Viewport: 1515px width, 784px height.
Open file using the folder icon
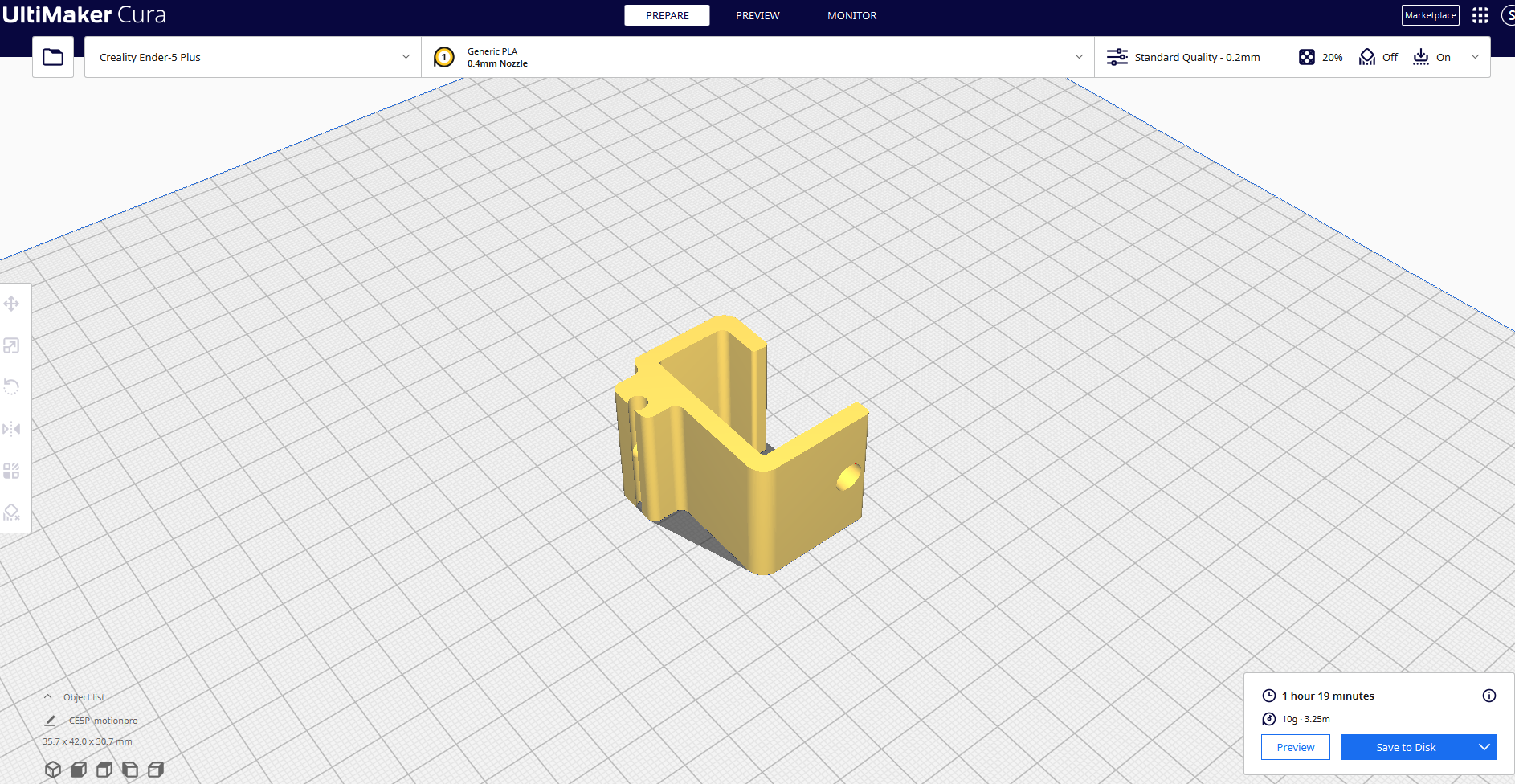(x=53, y=57)
